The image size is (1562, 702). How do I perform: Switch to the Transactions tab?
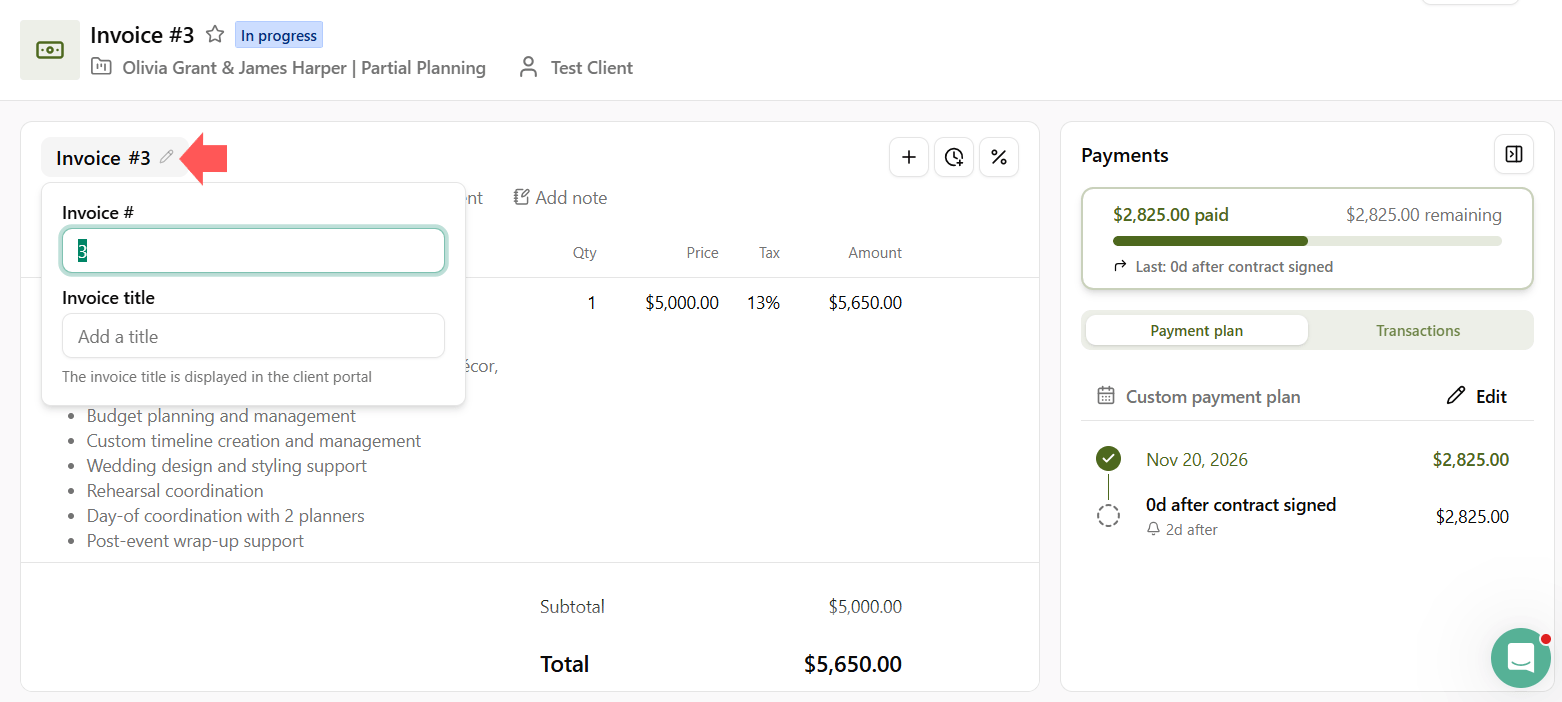tap(1418, 330)
